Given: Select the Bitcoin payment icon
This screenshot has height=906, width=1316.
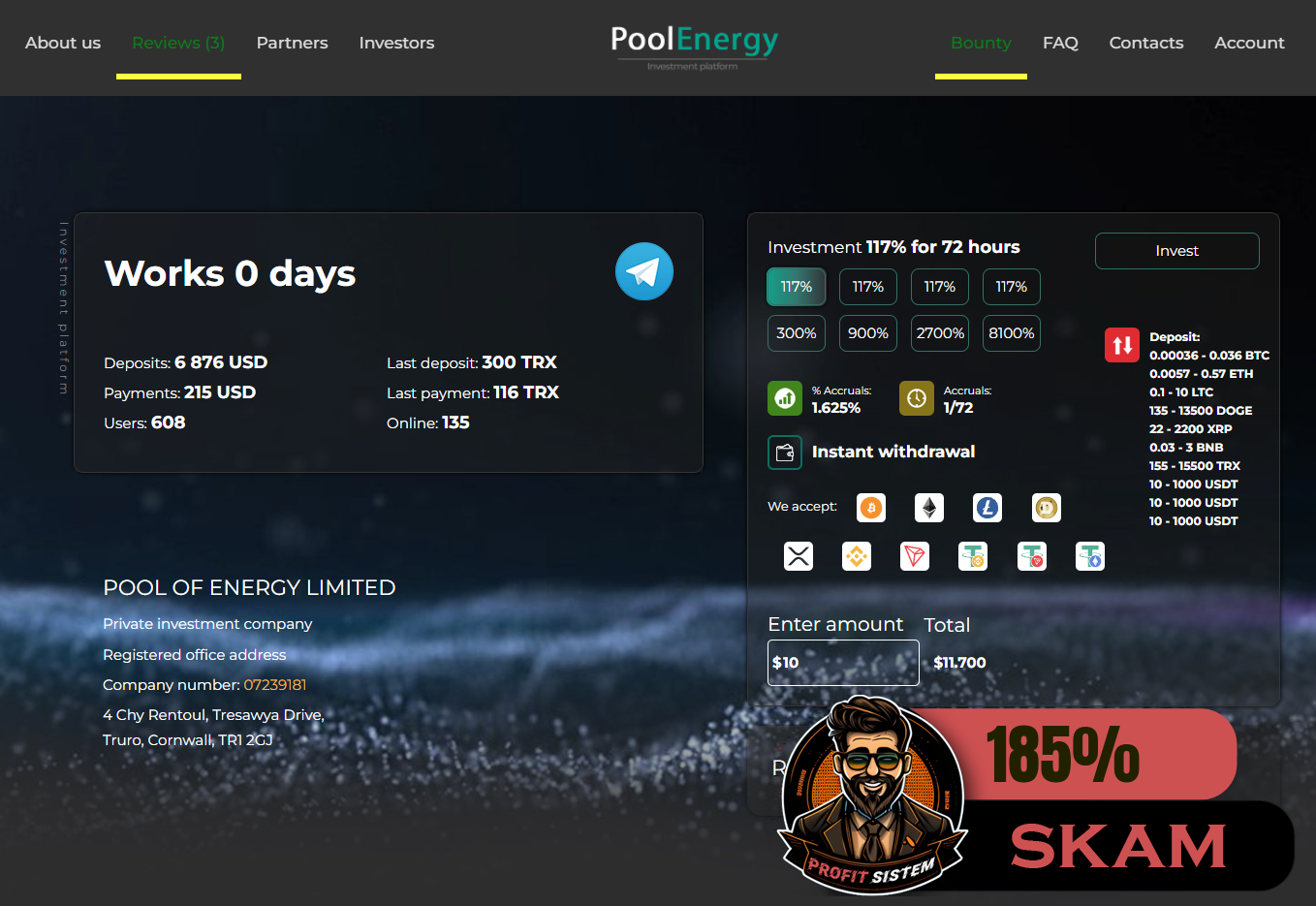Looking at the screenshot, I should [871, 508].
